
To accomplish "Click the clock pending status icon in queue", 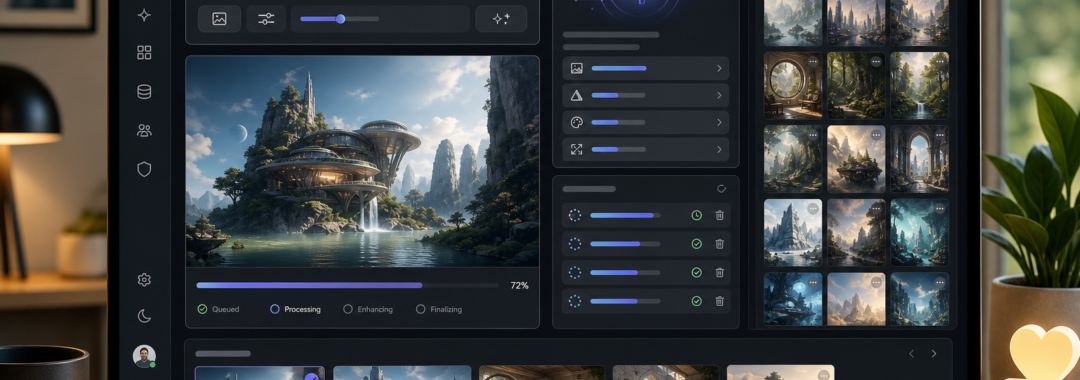I will click(696, 215).
